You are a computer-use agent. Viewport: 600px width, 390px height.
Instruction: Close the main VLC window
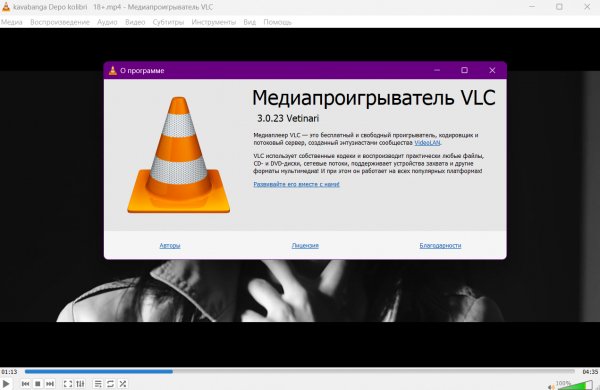587,7
